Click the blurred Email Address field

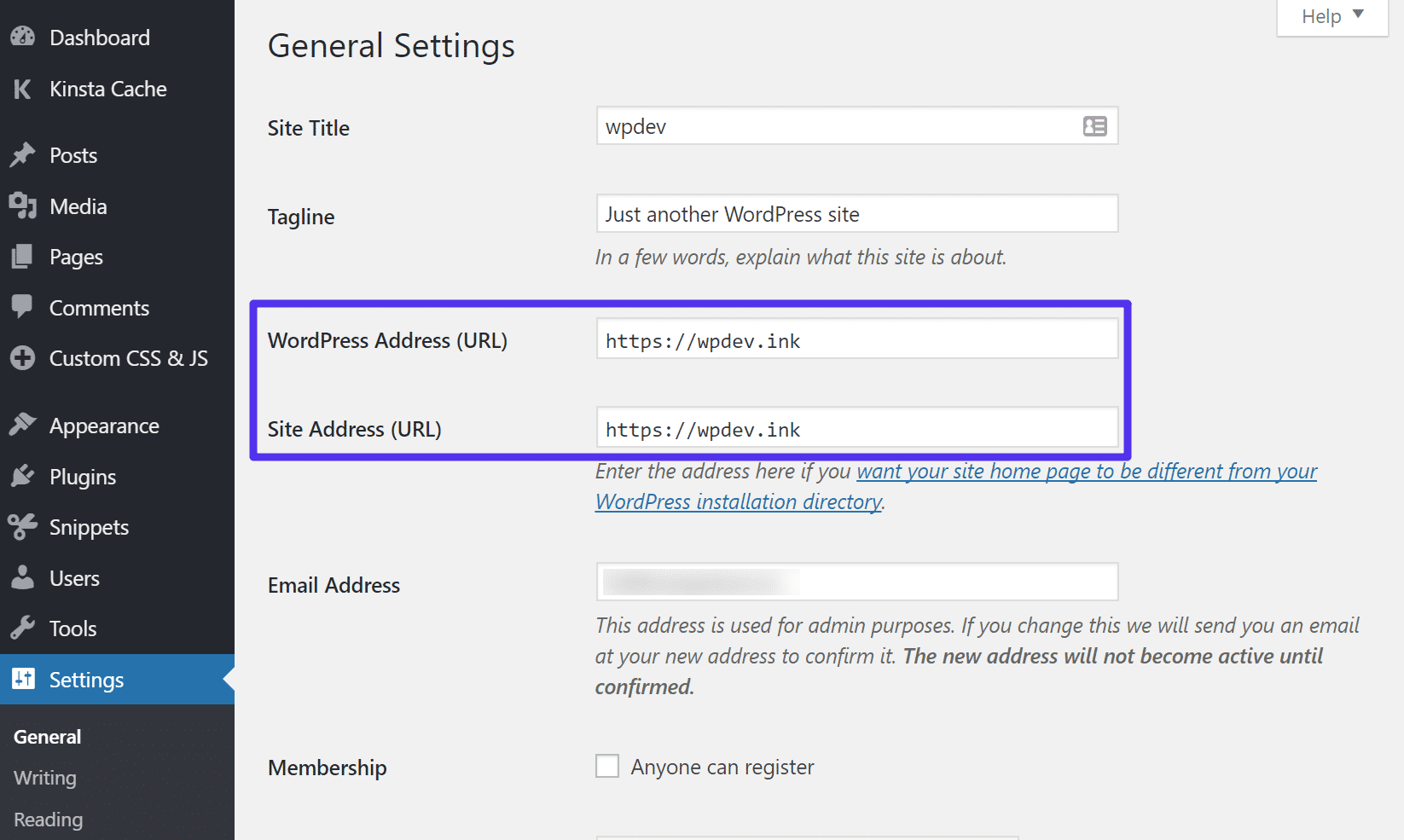[x=856, y=582]
